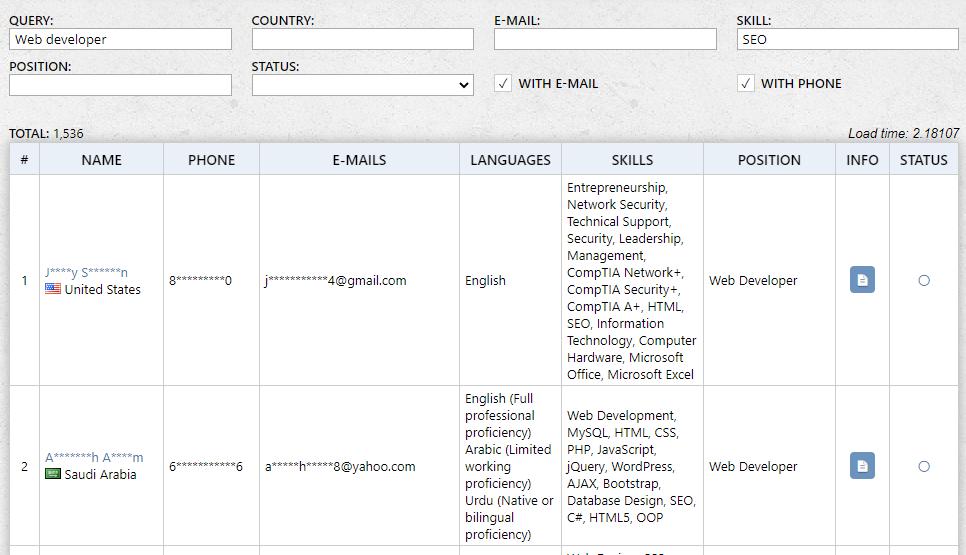
Task: Click the E-MAILS column header
Action: click(x=359, y=160)
